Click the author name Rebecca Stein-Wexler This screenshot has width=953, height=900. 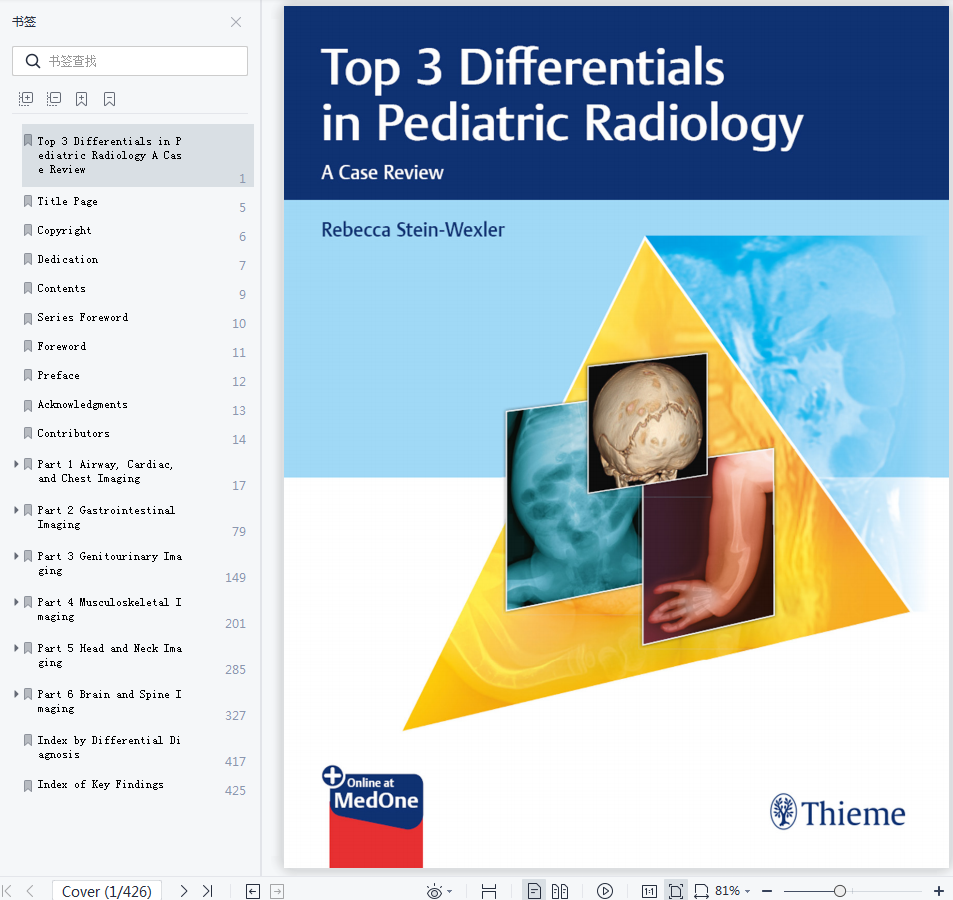[x=413, y=230]
